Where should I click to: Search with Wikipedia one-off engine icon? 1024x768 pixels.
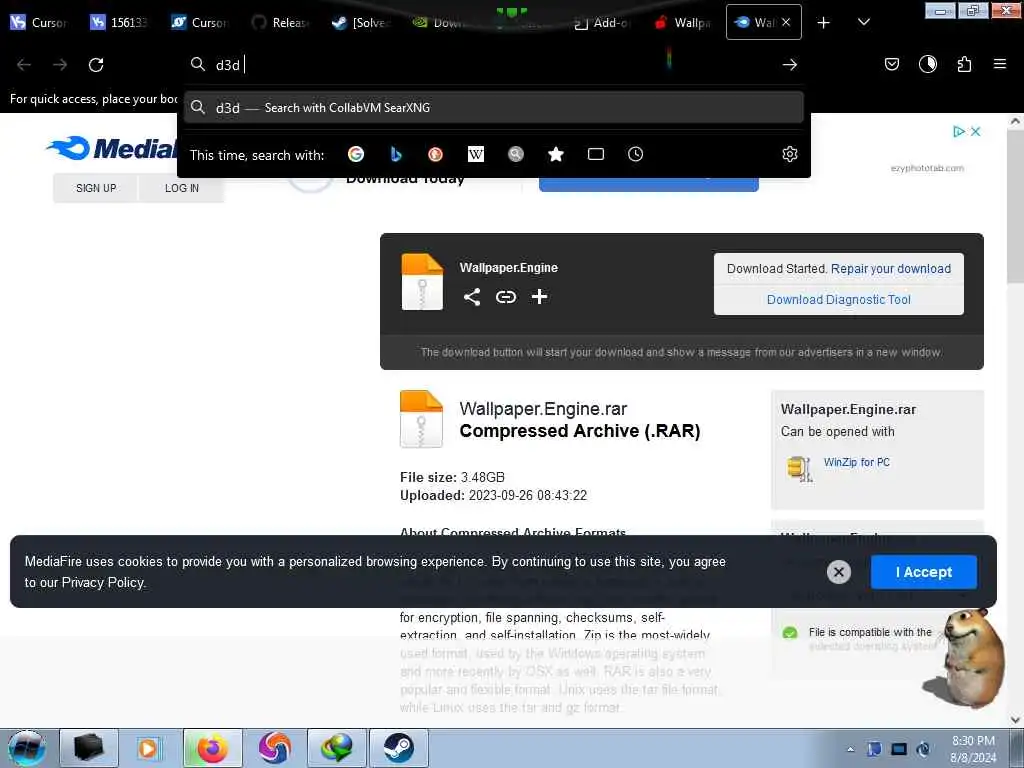[x=476, y=154]
